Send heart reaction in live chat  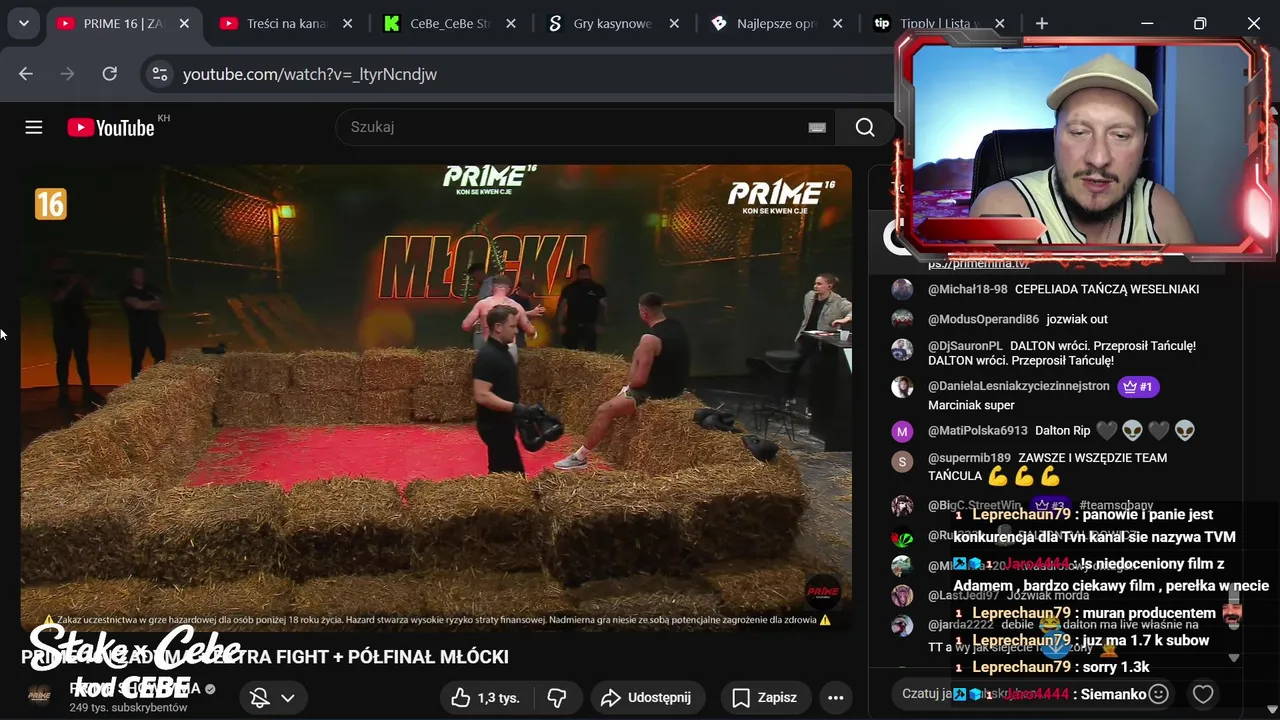1203,693
